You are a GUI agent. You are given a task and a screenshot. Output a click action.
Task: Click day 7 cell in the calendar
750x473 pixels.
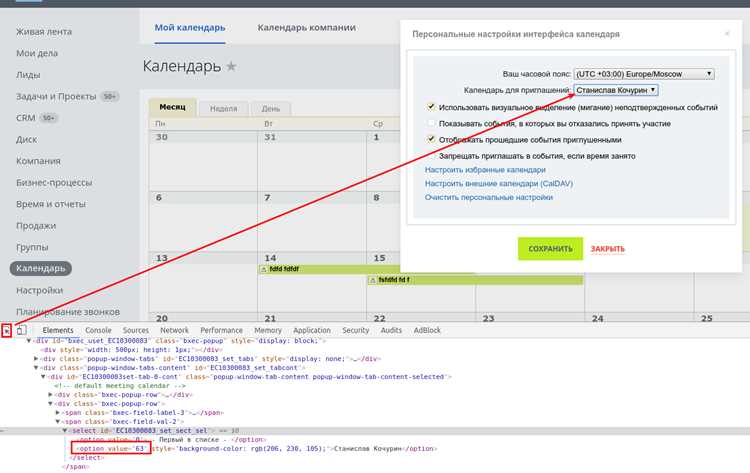click(x=312, y=221)
